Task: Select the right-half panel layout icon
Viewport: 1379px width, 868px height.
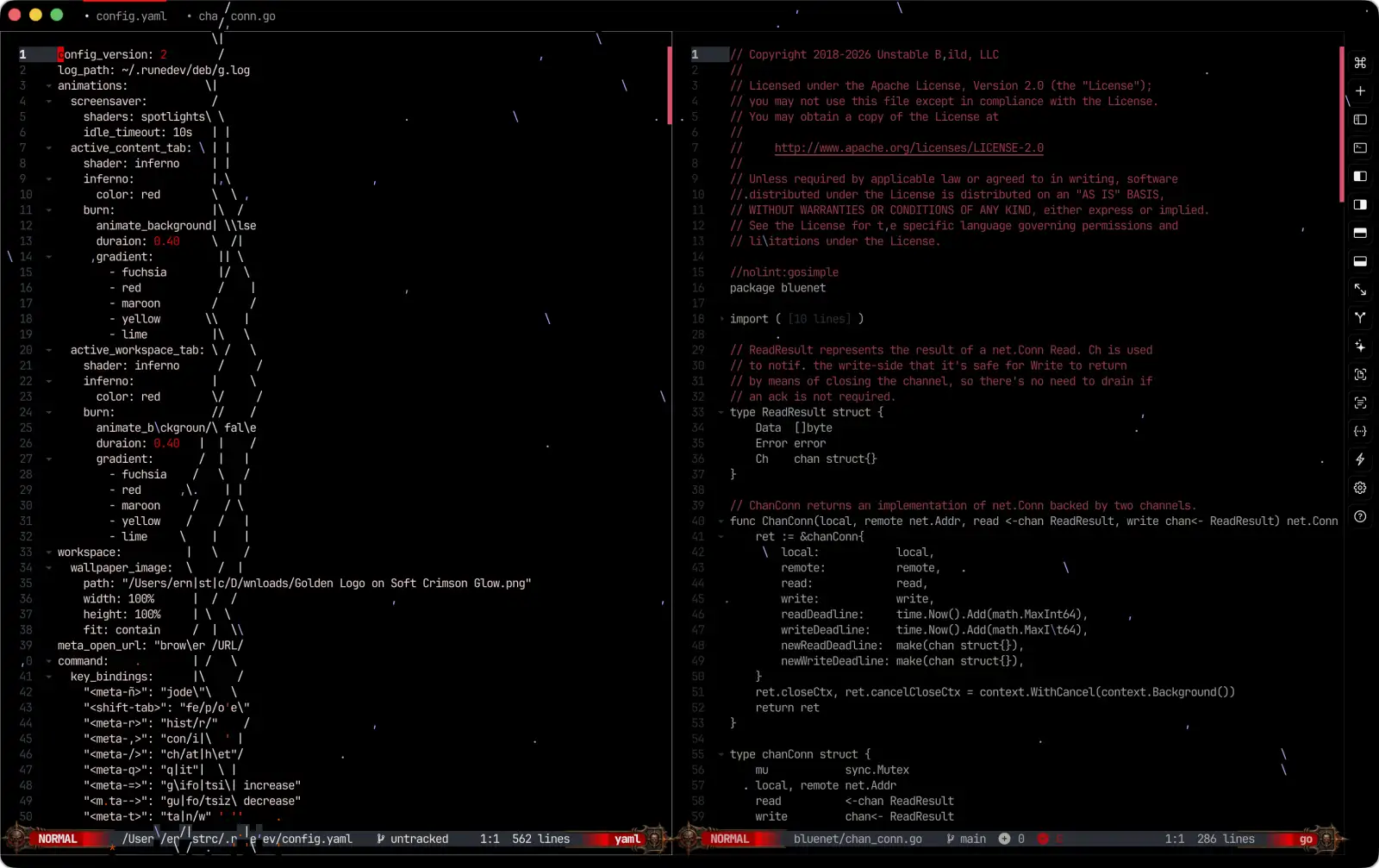Action: click(1360, 205)
